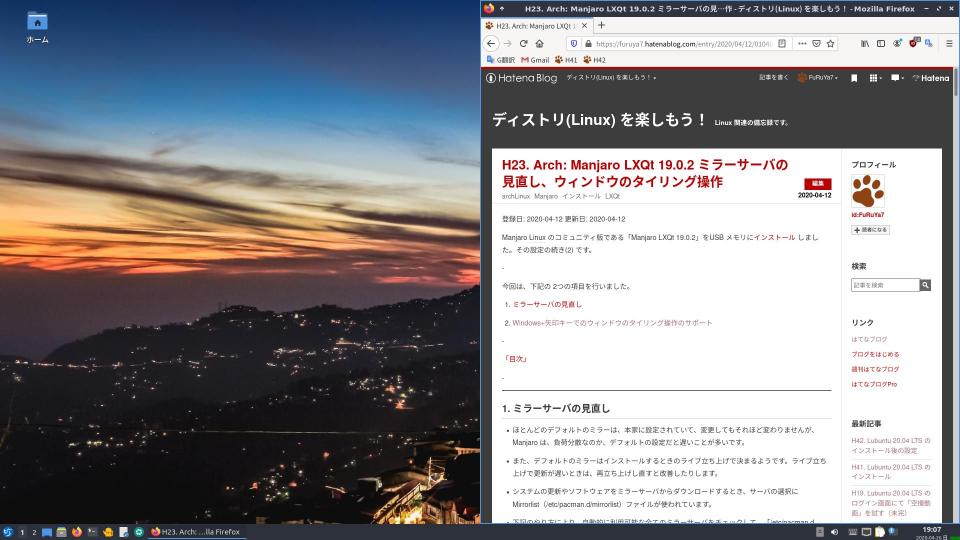Click the 記事を検索 search field

pyautogui.click(x=885, y=285)
